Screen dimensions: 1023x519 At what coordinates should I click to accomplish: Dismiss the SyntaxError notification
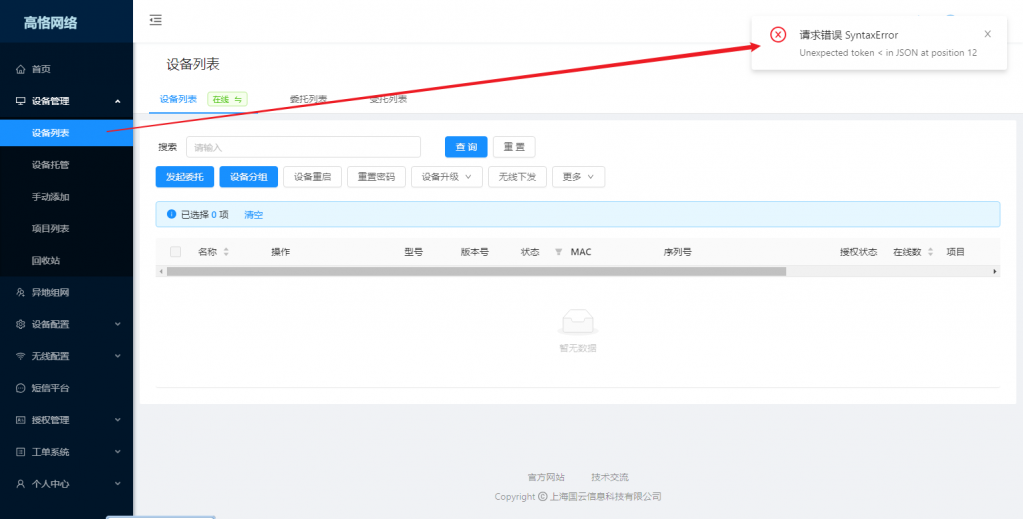pyautogui.click(x=988, y=34)
